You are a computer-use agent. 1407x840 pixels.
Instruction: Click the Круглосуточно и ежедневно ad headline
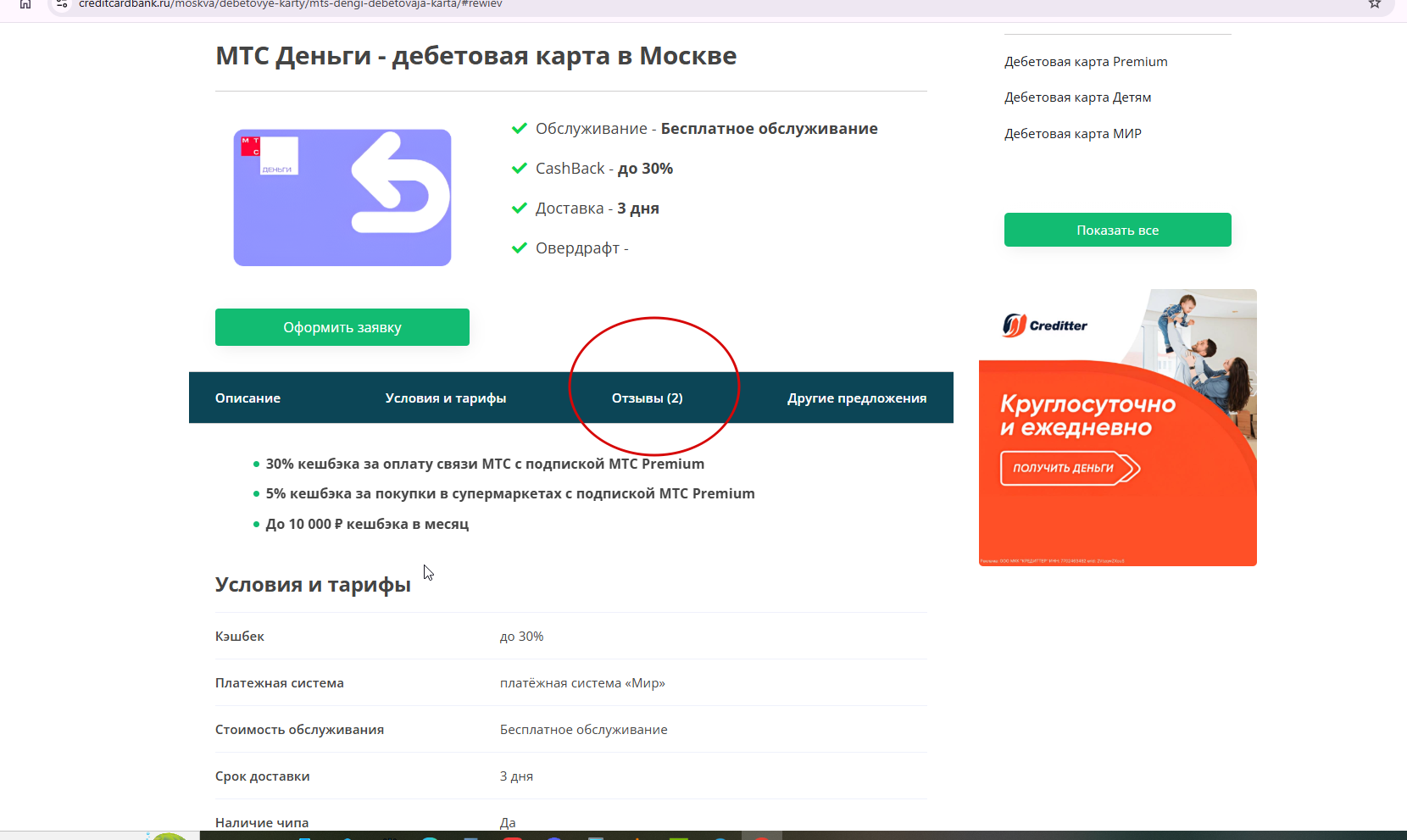point(1088,415)
